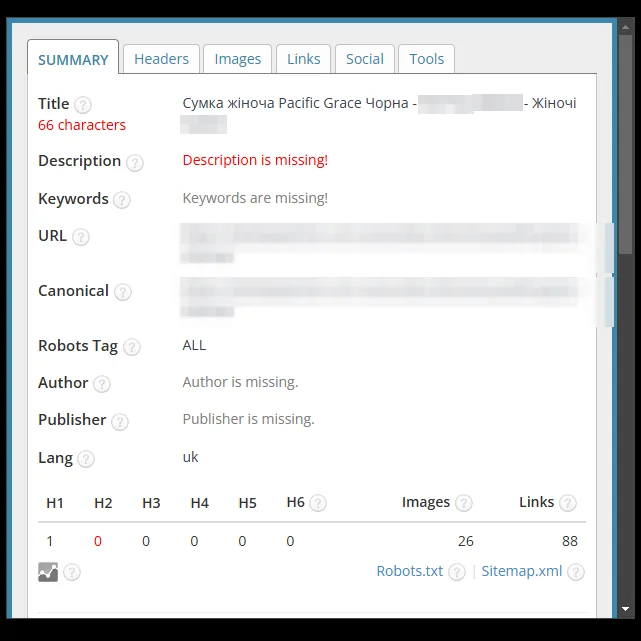The image size is (641, 641).
Task: Click the help icon next to Robots Tag
Action: coord(132,347)
